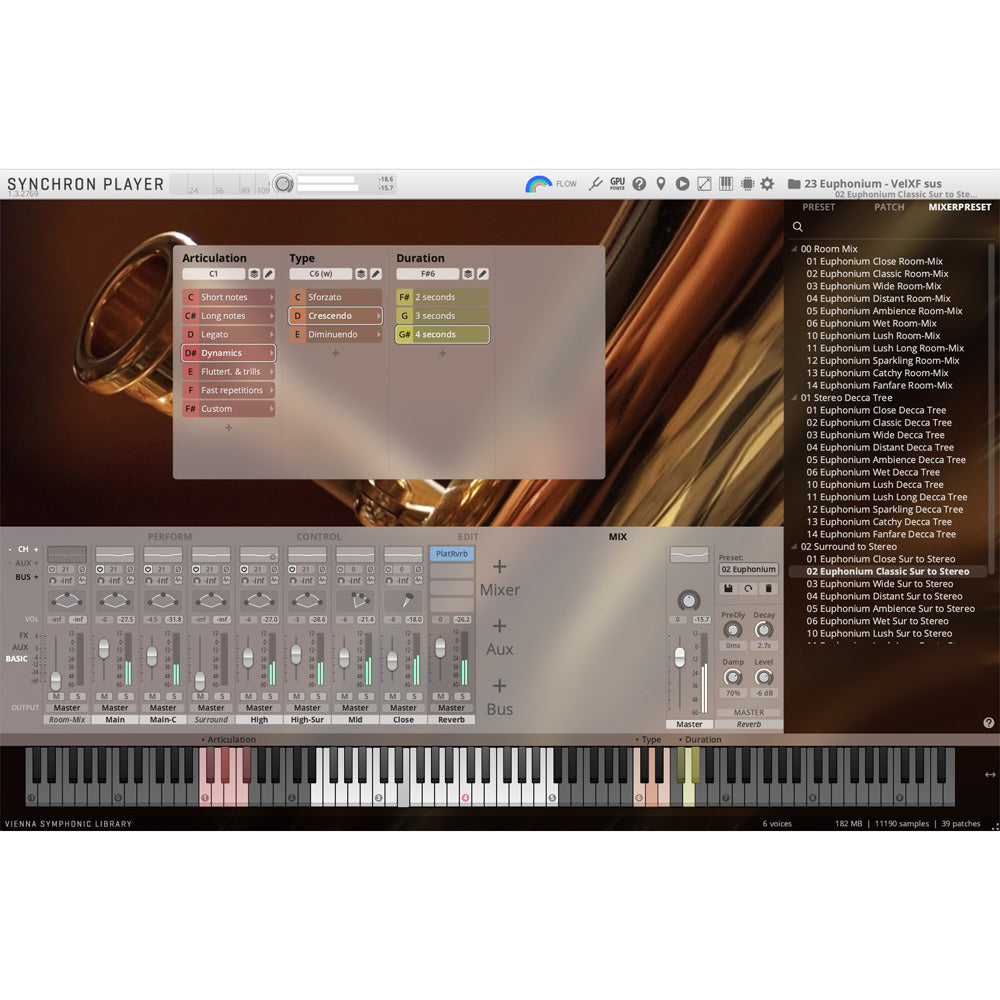Viewport: 1000px width, 1000px height.
Task: Expand the Legato articulation arrow
Action: coord(271,334)
